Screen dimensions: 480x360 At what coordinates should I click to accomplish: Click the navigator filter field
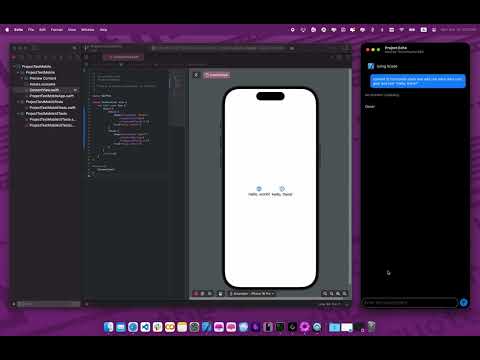pos(49,304)
